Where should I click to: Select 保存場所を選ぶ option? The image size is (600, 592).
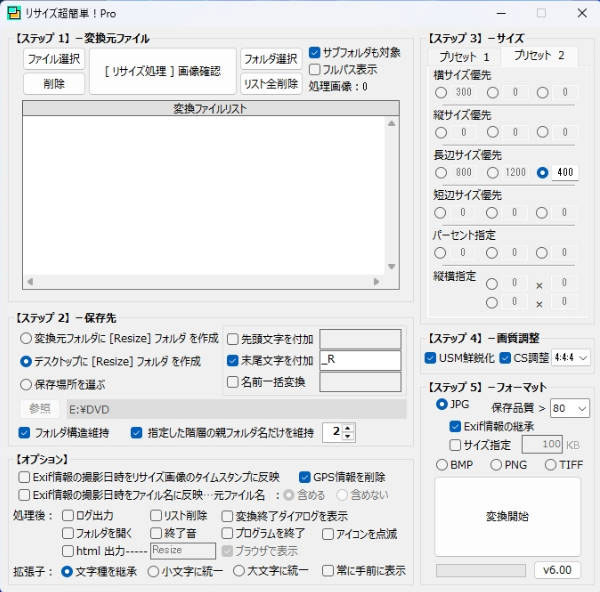[x=26, y=385]
